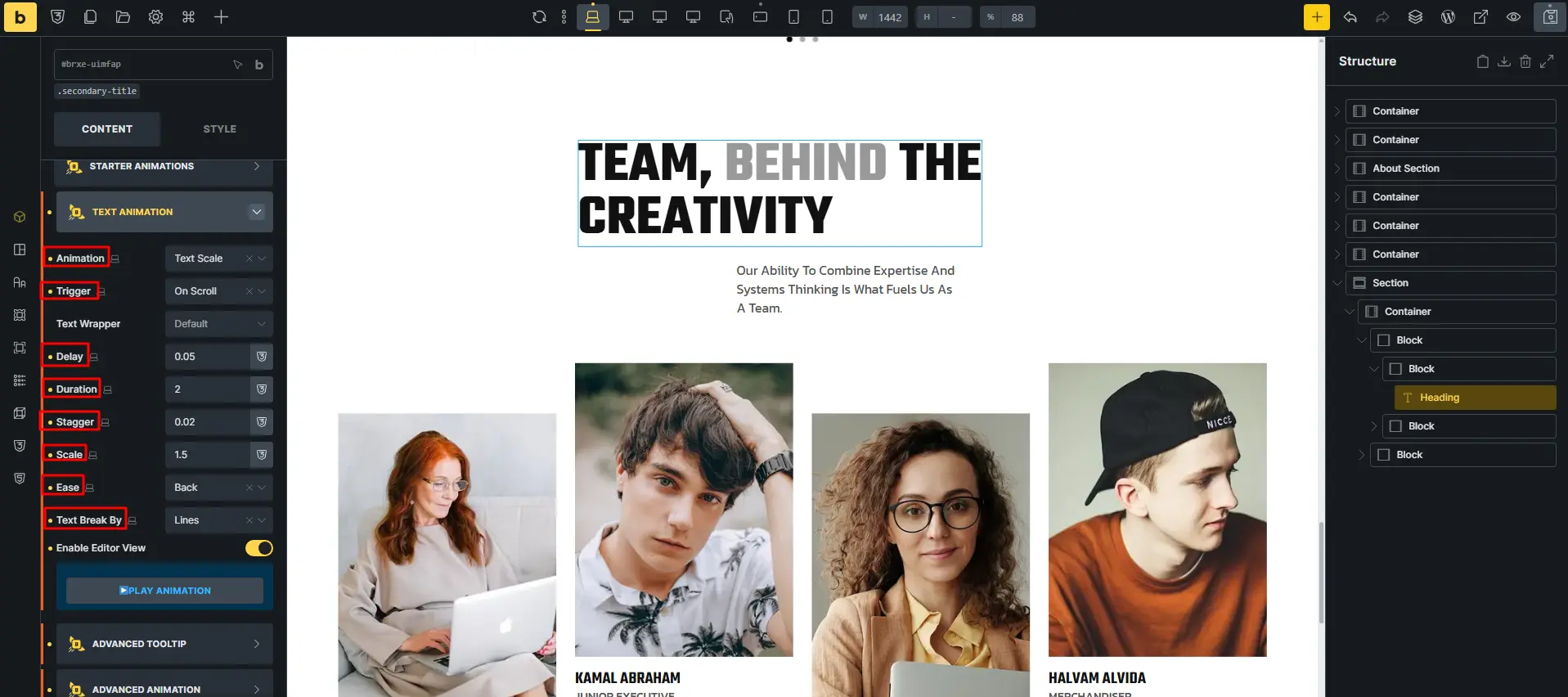1568x697 pixels.
Task: Open the Ease dropdown showing Back
Action: pos(218,488)
